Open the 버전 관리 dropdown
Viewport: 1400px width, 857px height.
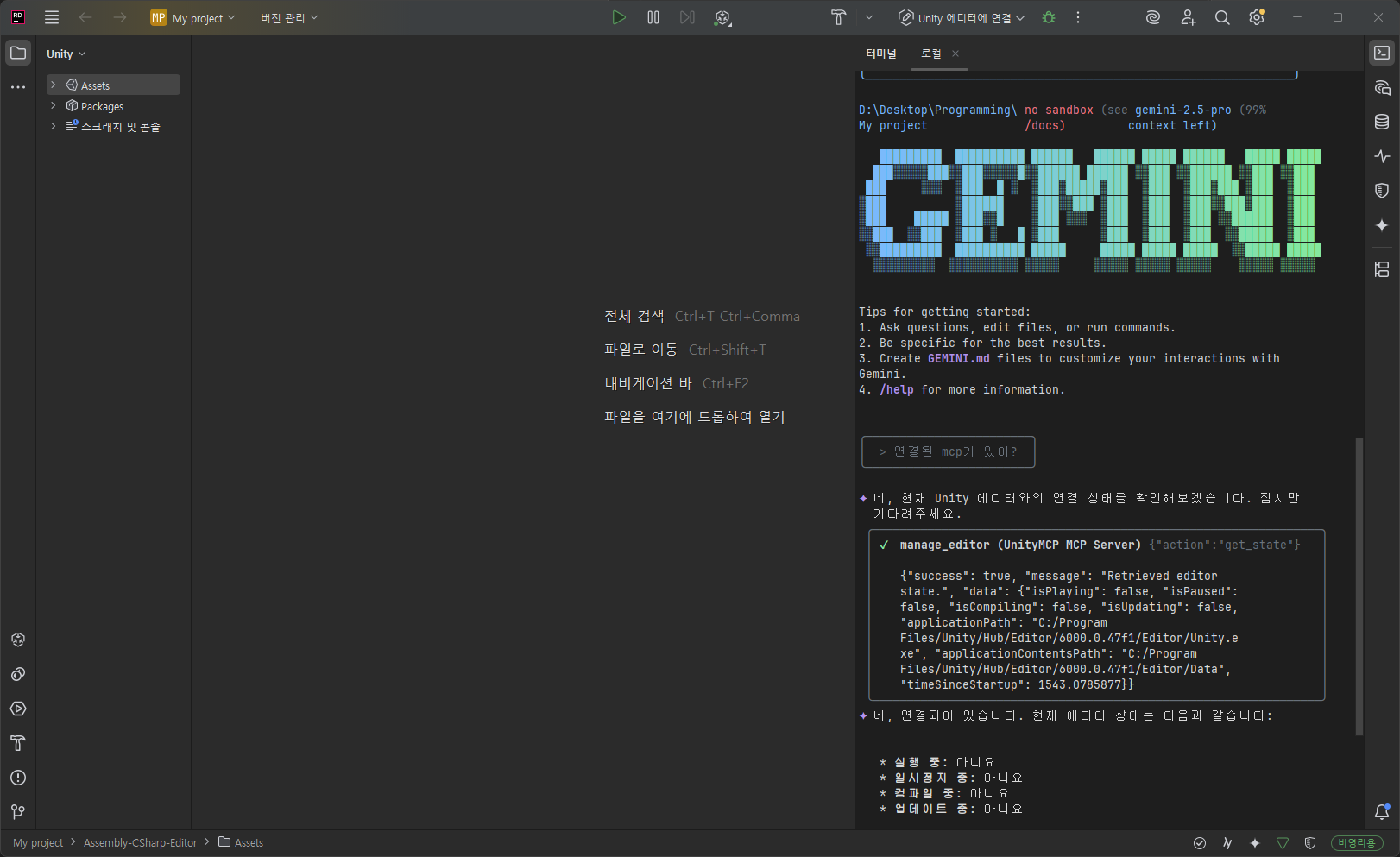coord(289,17)
